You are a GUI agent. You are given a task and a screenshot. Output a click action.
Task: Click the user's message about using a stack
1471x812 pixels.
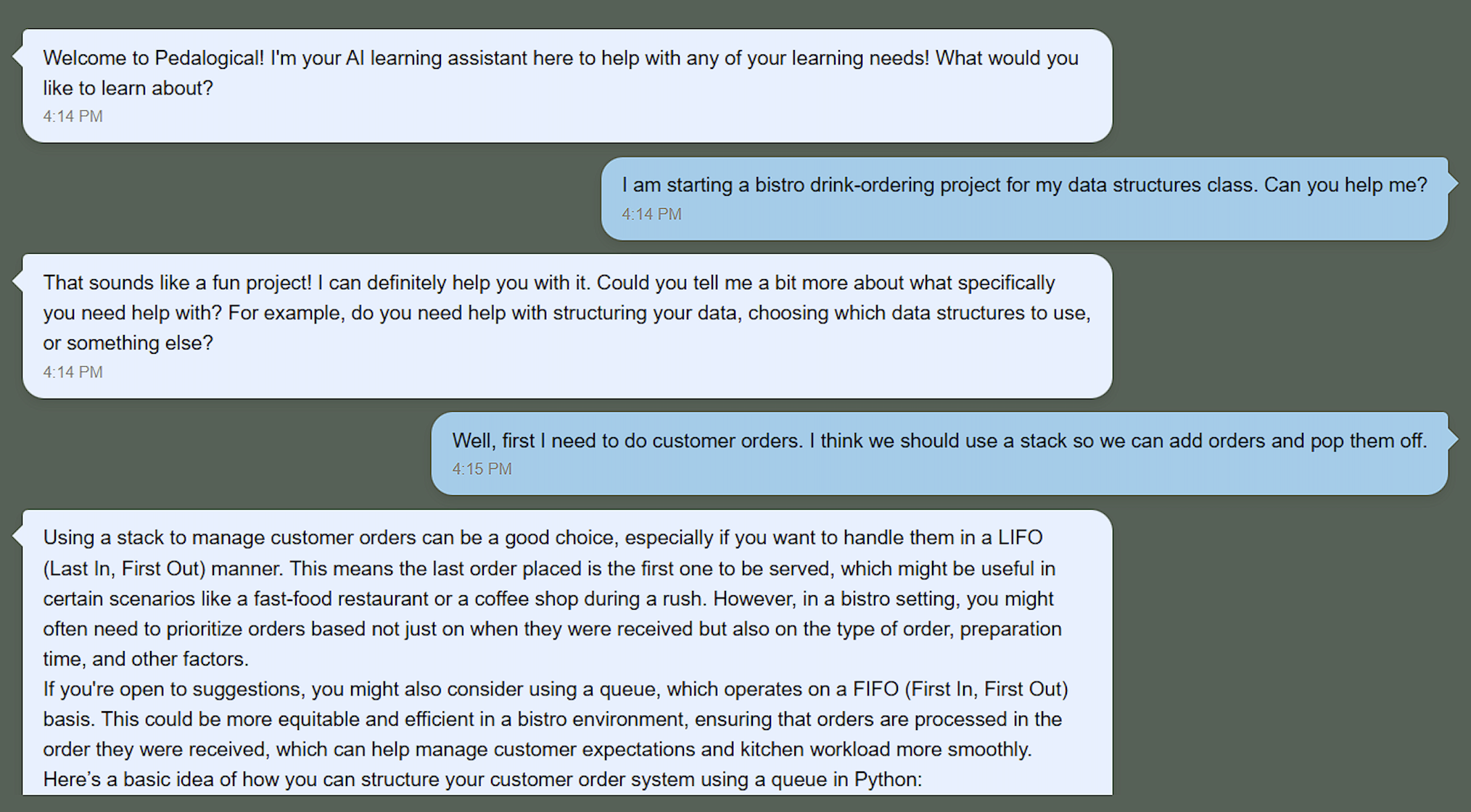click(x=939, y=441)
